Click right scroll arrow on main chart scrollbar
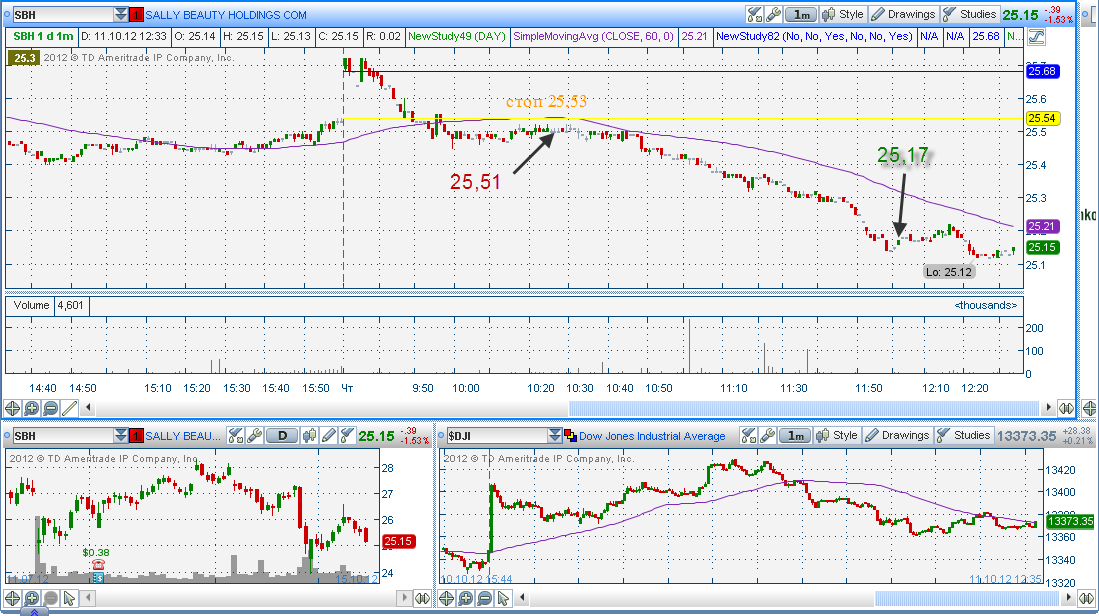This screenshot has height=616, width=1099. [1049, 407]
